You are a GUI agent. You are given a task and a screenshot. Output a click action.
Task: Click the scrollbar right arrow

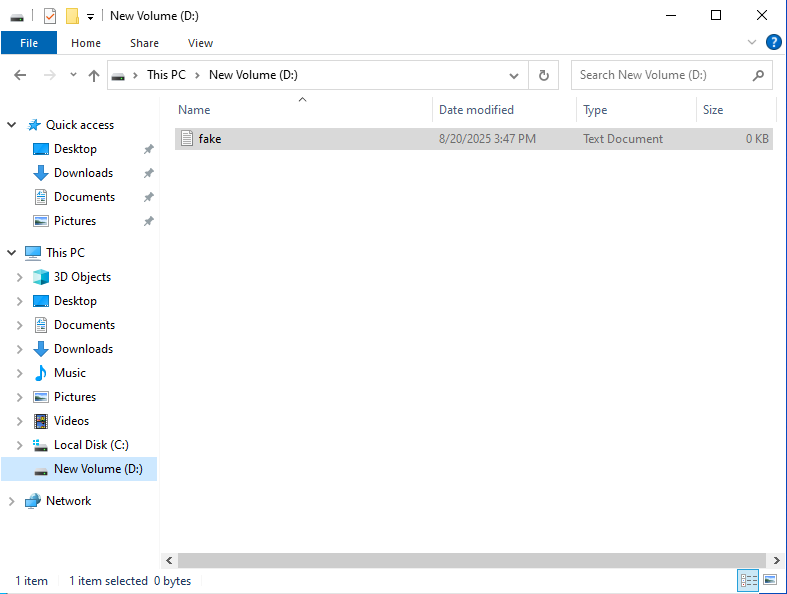click(776, 560)
